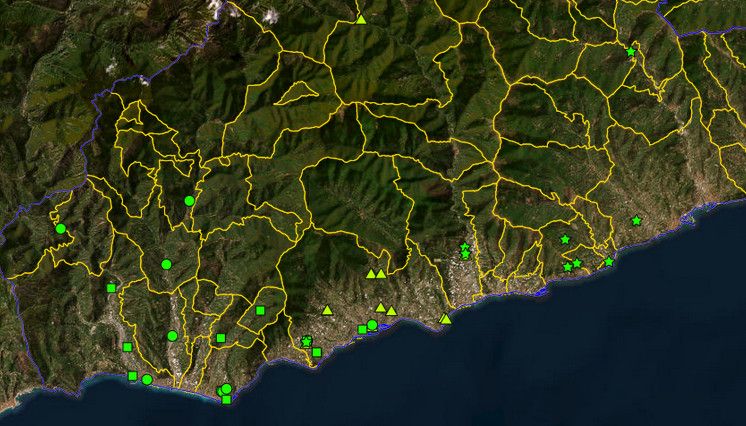Image resolution: width=746 pixels, height=426 pixels.
Task: Click green square left of southwest coastal circle
Action: [x=132, y=376]
